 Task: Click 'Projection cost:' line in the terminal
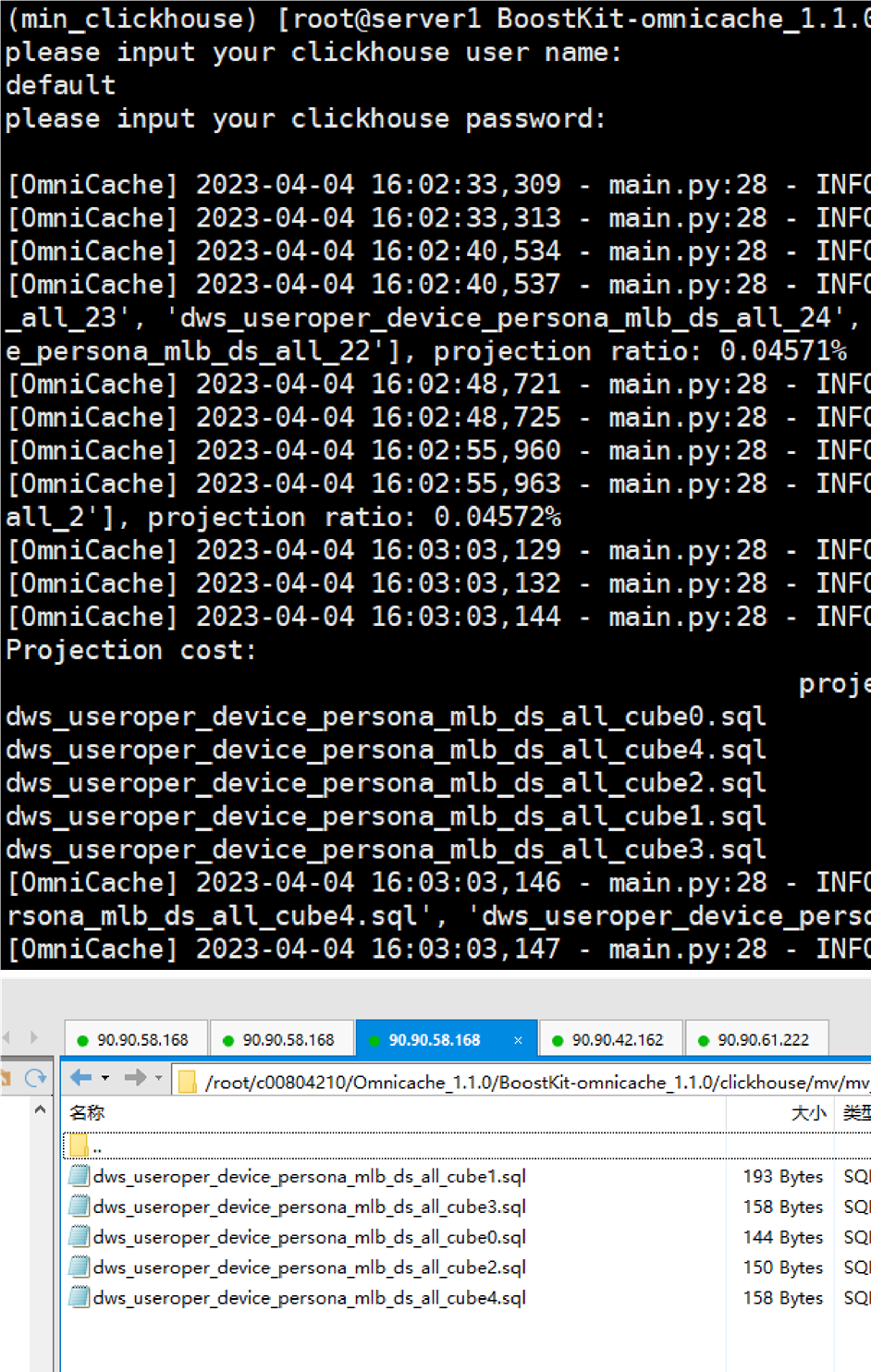[x=130, y=650]
